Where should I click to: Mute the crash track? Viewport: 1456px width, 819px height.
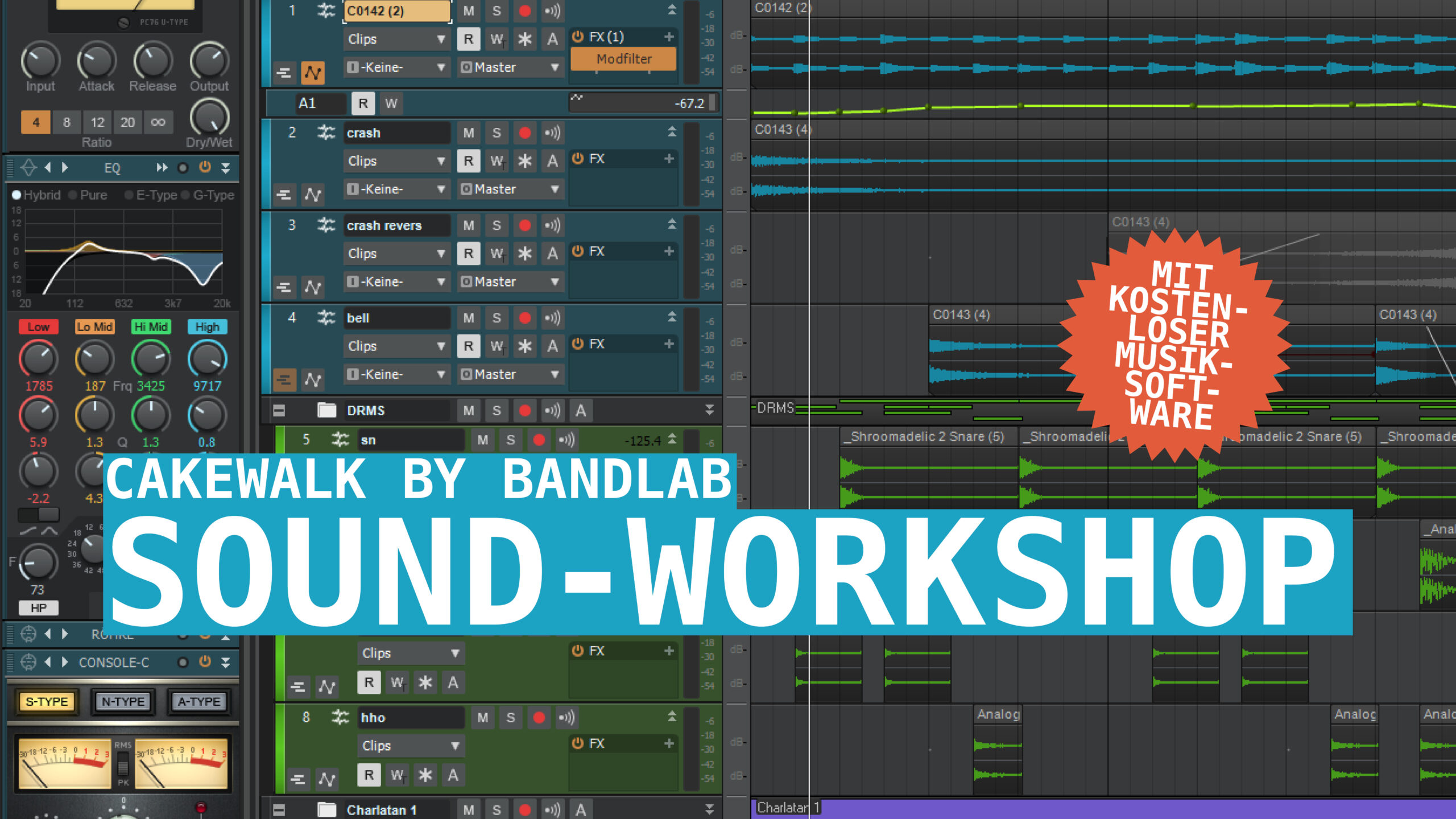(469, 133)
